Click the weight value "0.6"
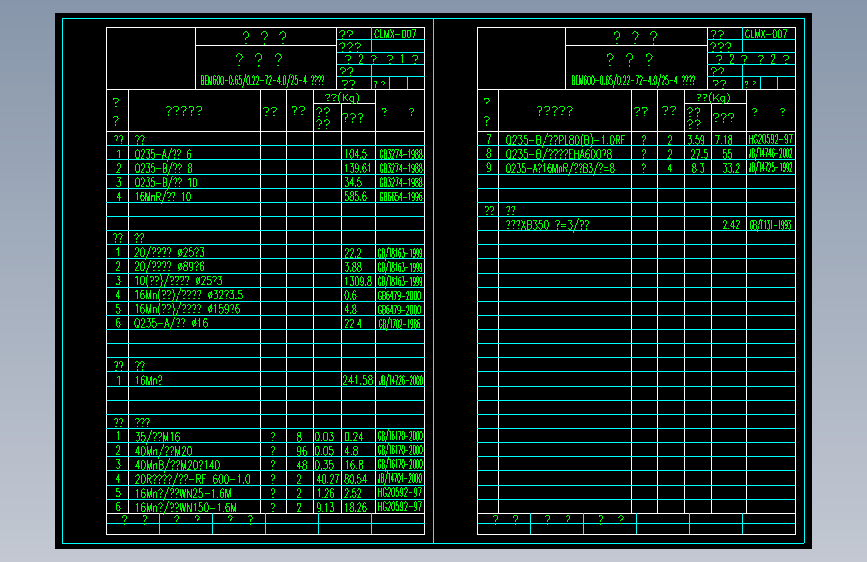867x562 pixels. tap(351, 295)
